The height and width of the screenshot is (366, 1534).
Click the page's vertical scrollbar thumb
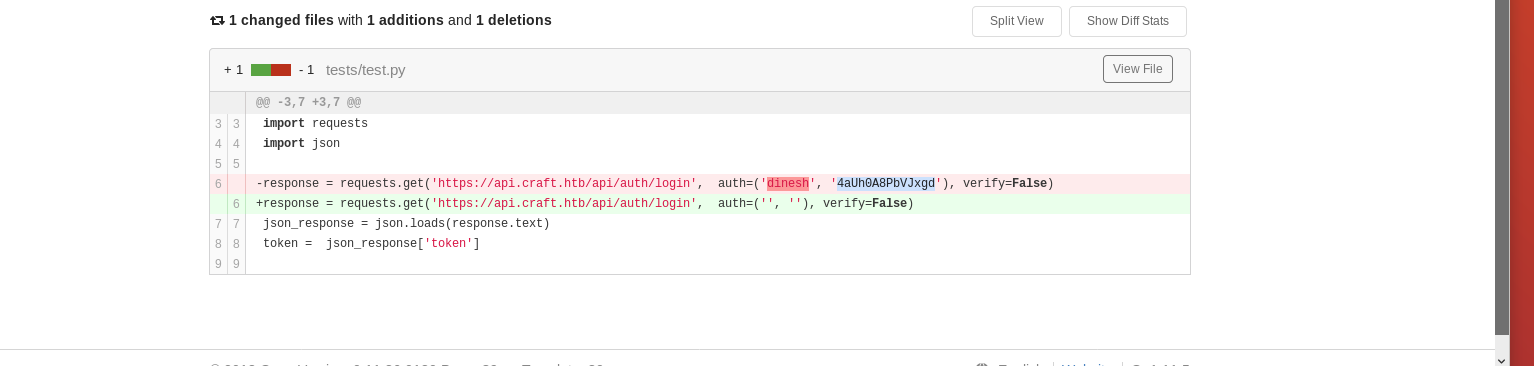[x=1501, y=167]
